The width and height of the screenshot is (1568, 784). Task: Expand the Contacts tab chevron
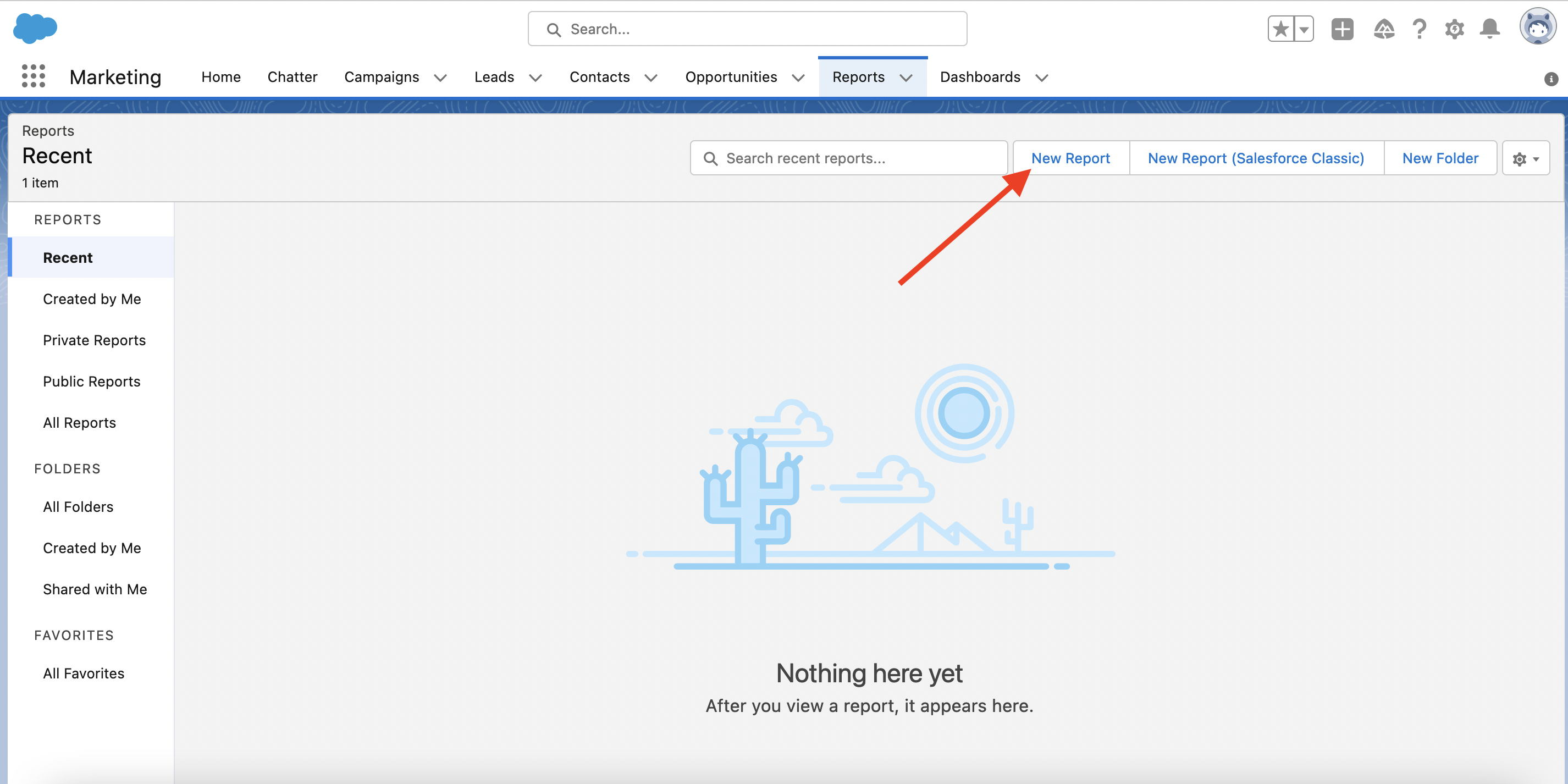click(651, 78)
